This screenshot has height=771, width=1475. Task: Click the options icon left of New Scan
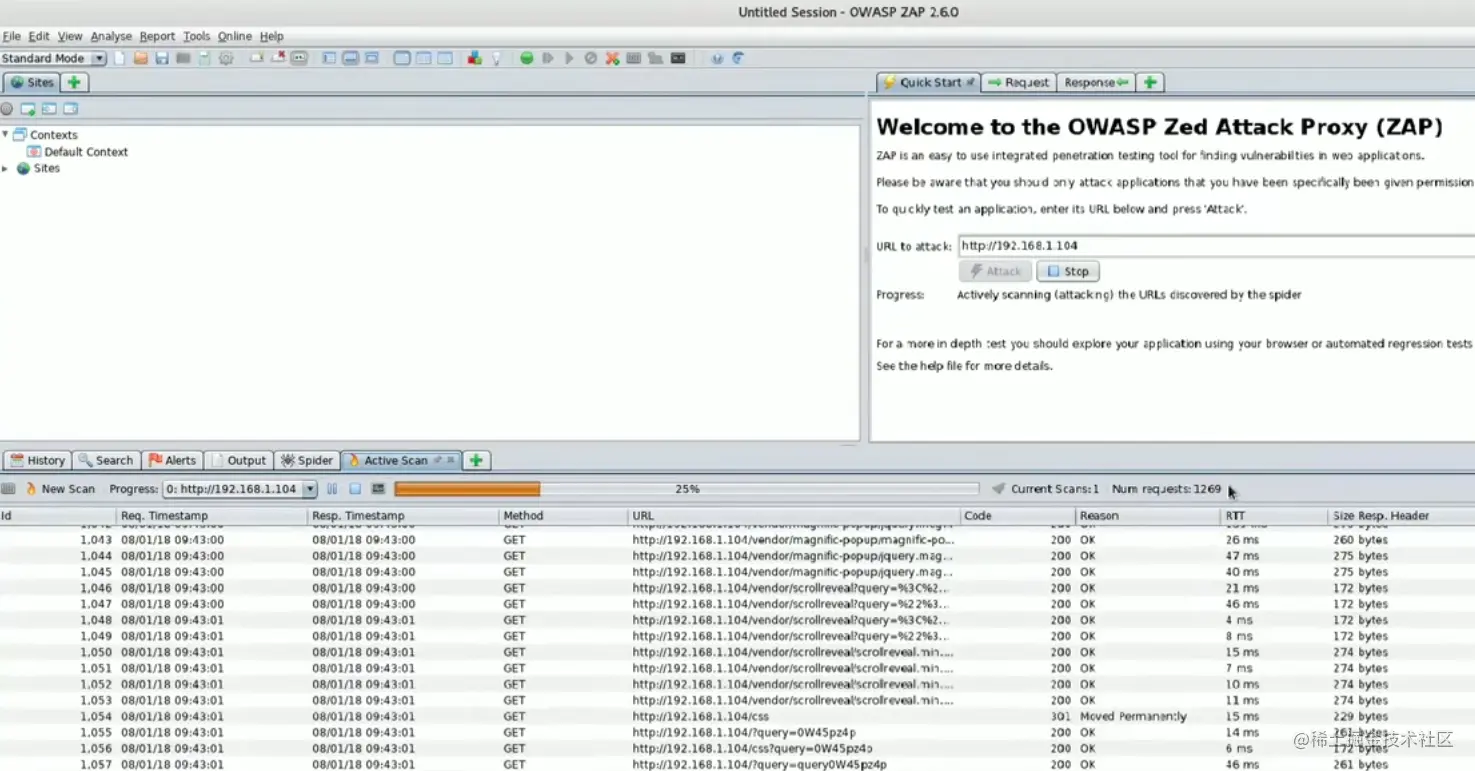(8, 489)
